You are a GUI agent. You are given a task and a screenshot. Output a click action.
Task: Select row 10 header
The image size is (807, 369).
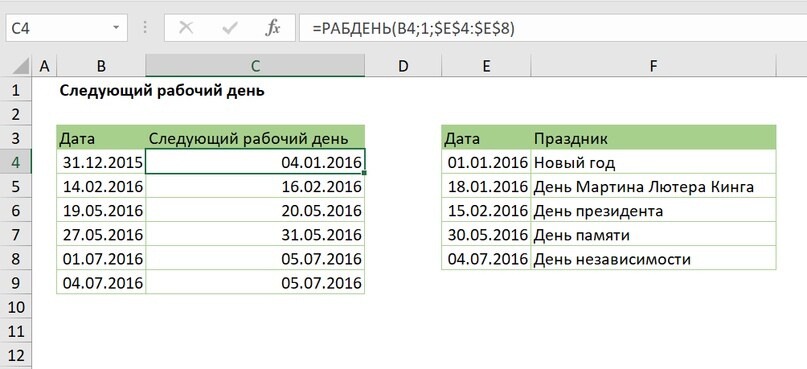pos(16,307)
